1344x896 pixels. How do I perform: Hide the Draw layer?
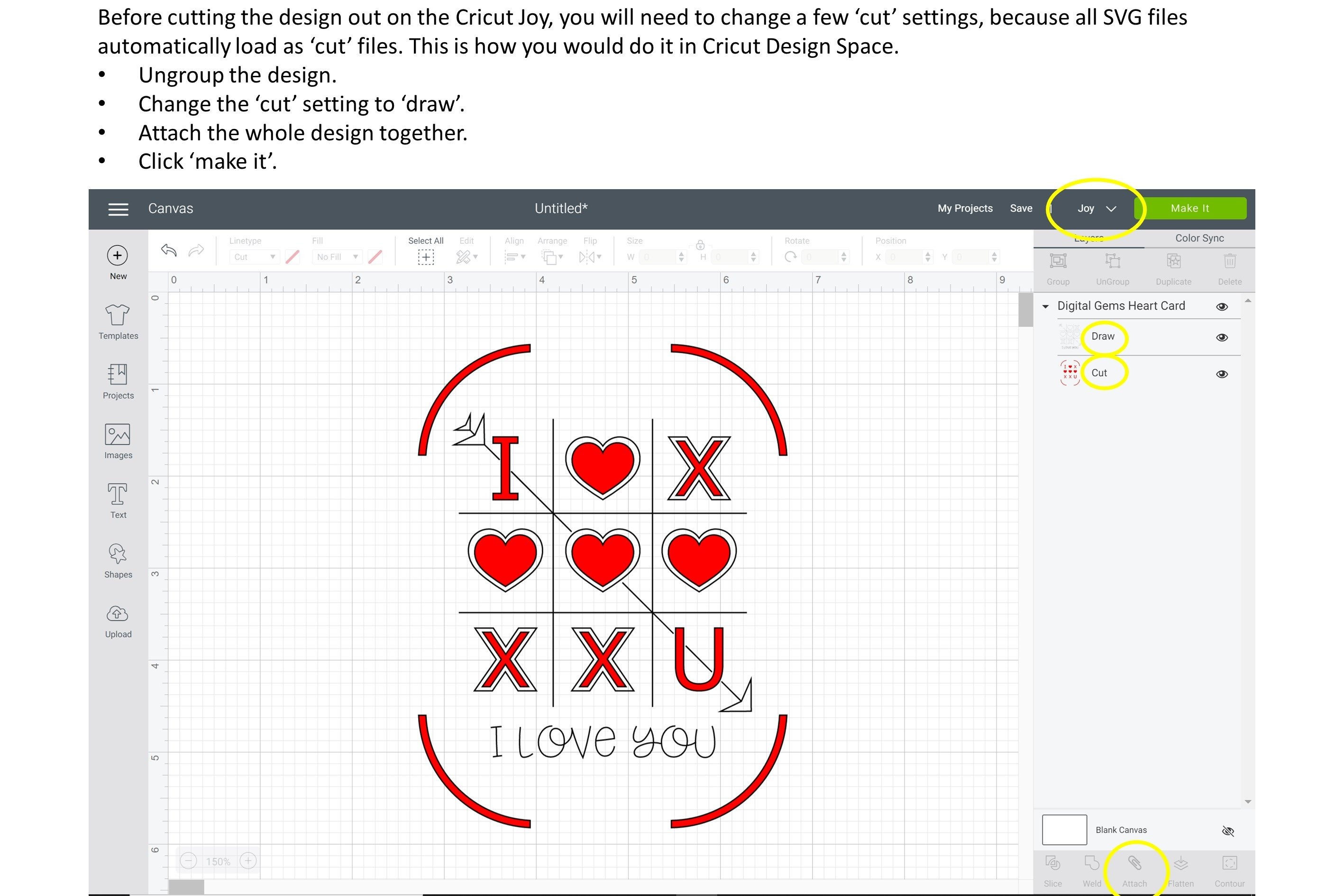[x=1222, y=337]
